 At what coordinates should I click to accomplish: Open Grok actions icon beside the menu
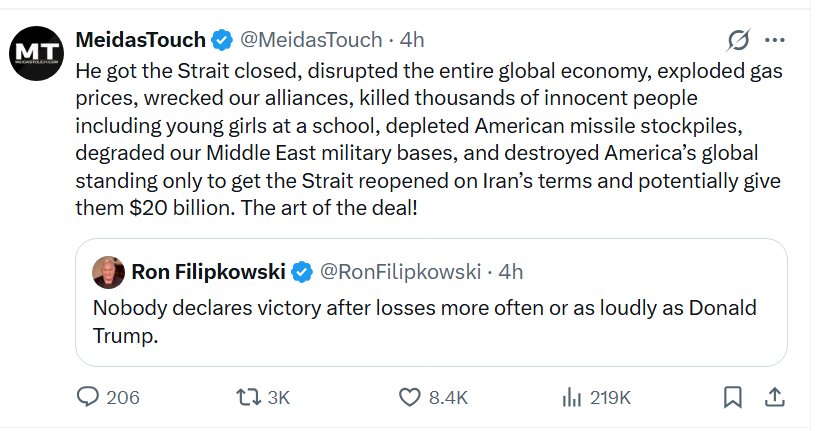738,40
